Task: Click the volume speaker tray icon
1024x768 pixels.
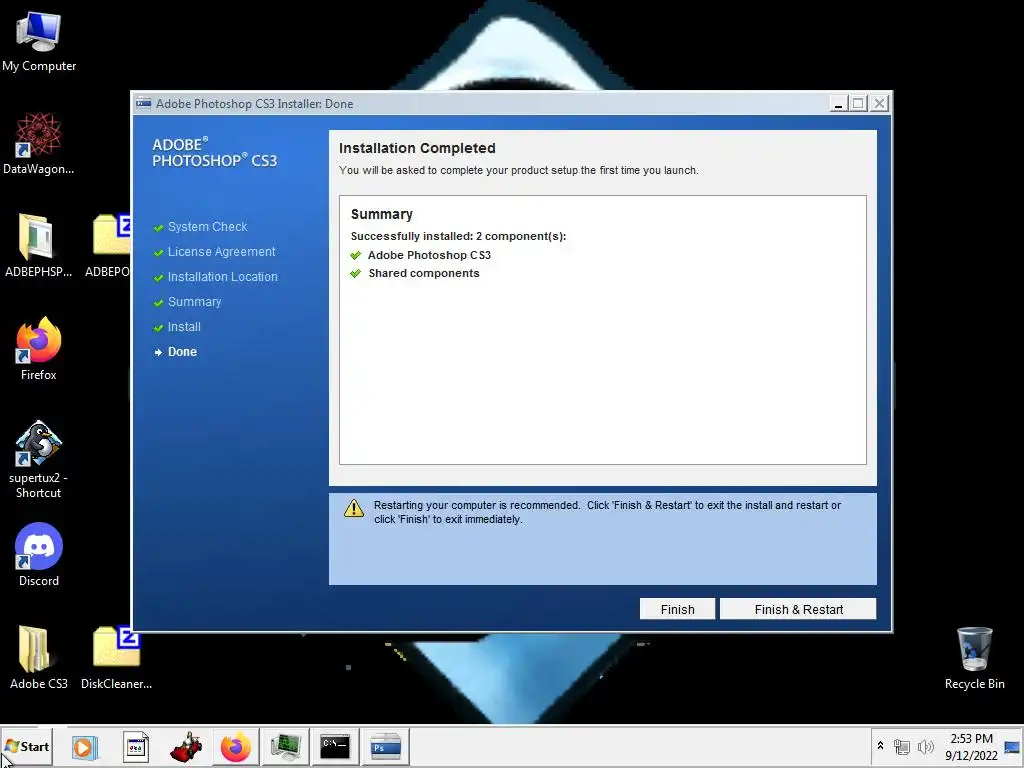Action: [x=925, y=746]
